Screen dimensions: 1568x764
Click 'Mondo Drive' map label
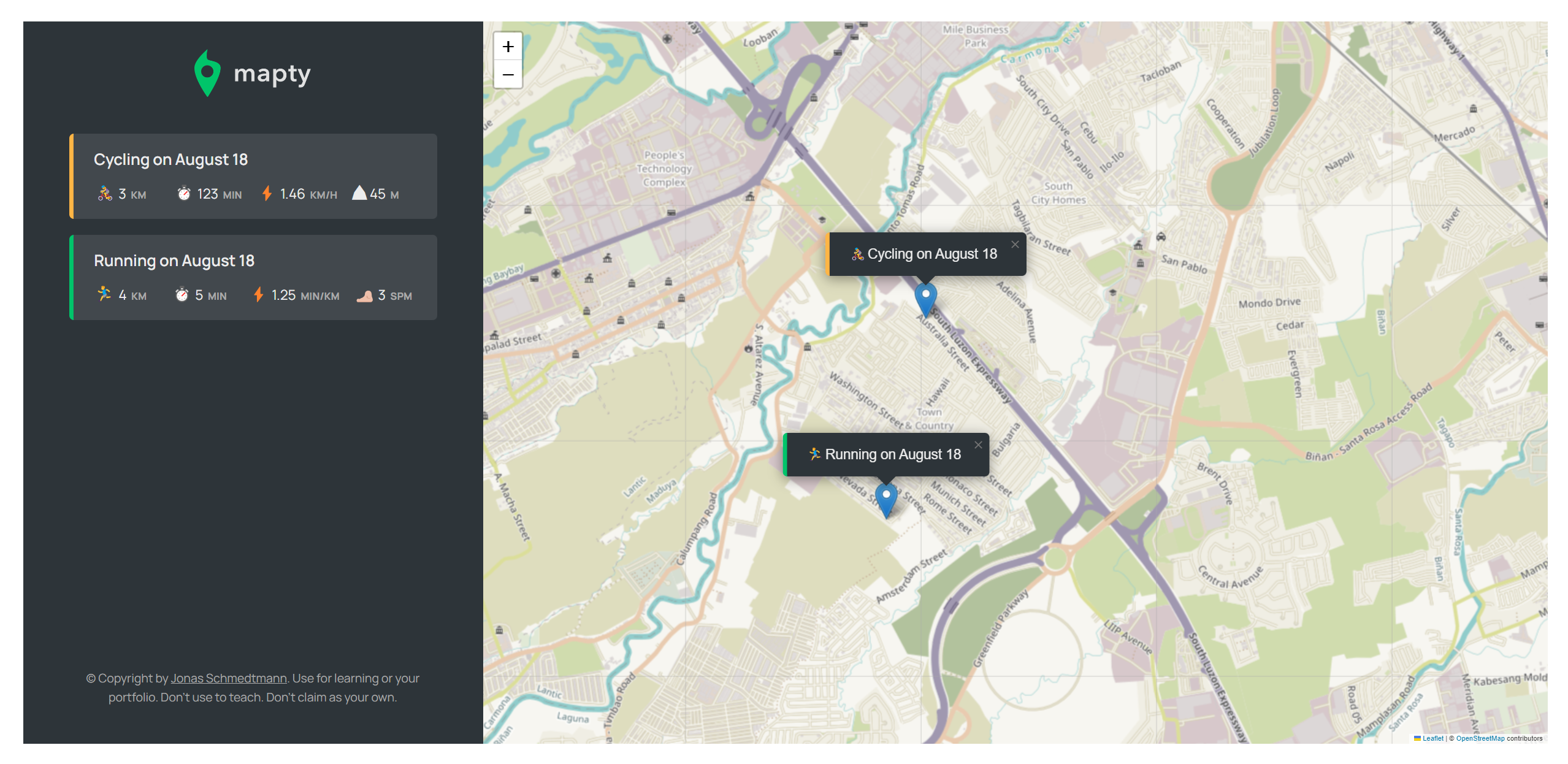point(1269,303)
